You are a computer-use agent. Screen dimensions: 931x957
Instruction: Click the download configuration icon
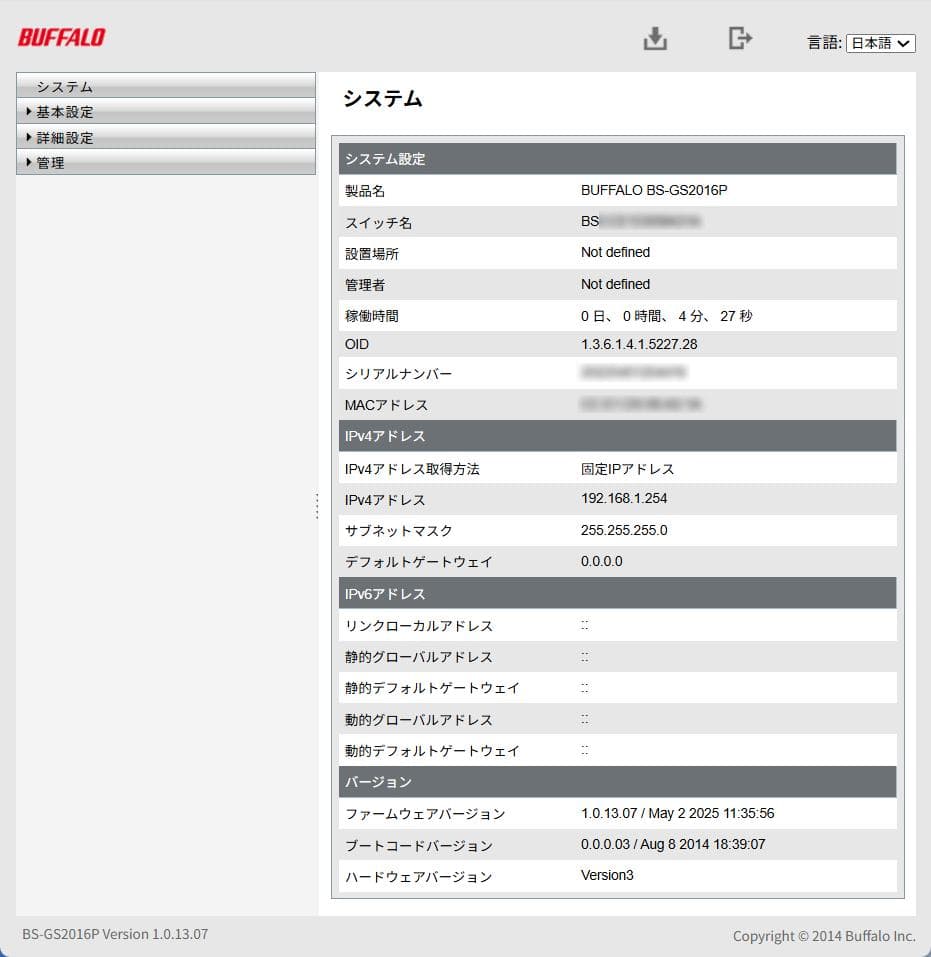pos(655,38)
